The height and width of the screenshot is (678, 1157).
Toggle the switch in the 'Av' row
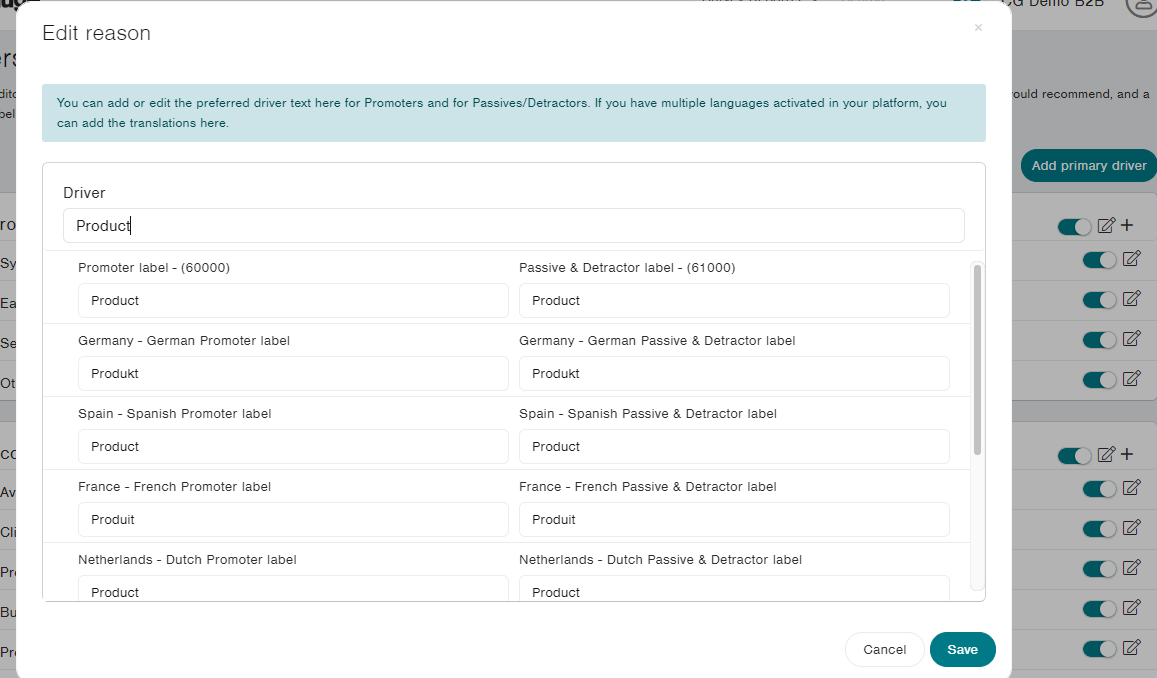pos(1099,489)
